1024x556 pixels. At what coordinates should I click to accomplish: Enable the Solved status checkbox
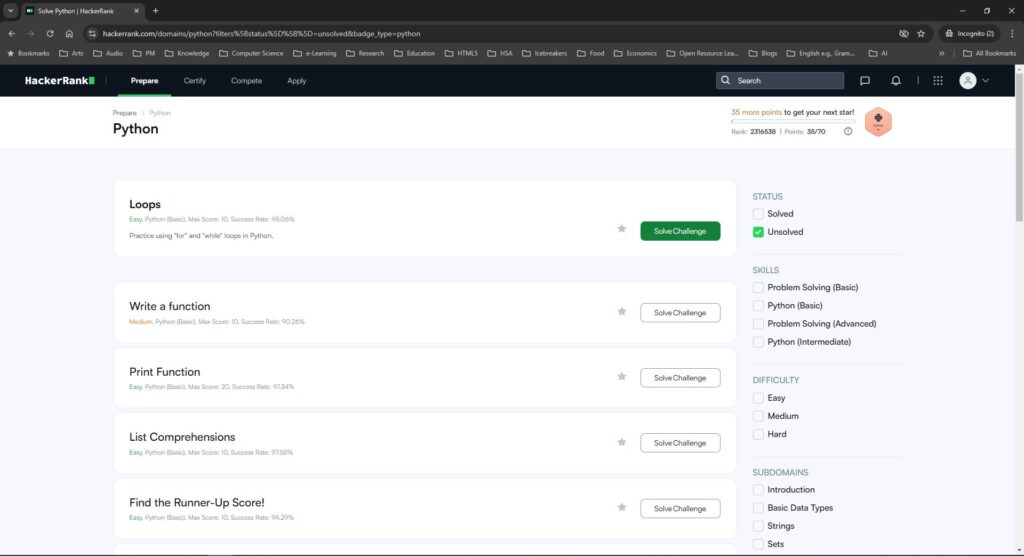[758, 214]
